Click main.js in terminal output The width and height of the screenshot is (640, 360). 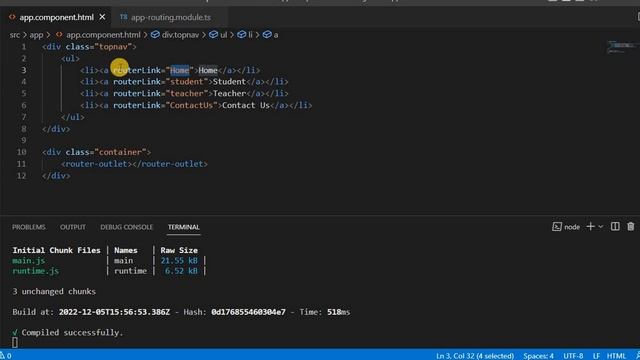coord(29,260)
